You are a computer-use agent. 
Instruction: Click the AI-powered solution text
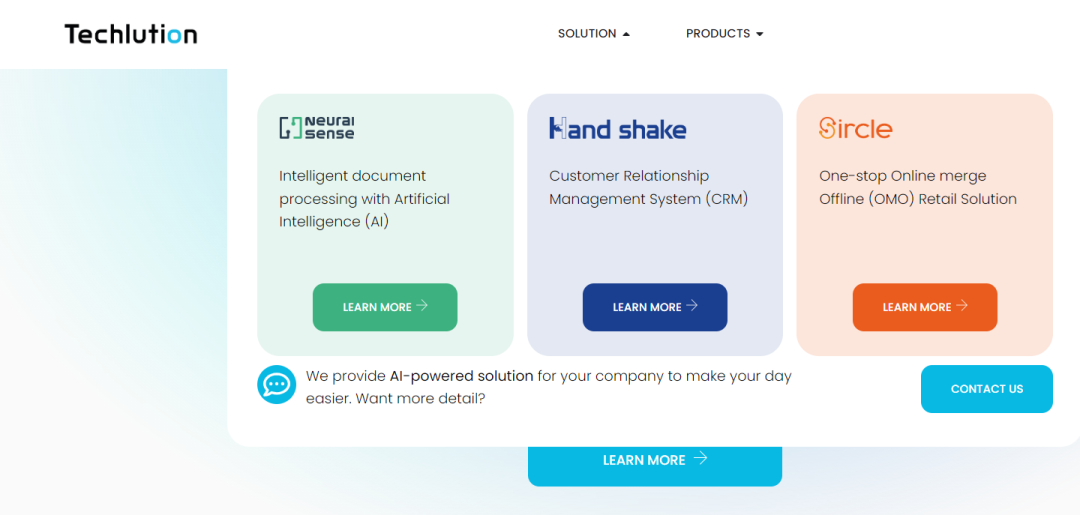tap(461, 376)
